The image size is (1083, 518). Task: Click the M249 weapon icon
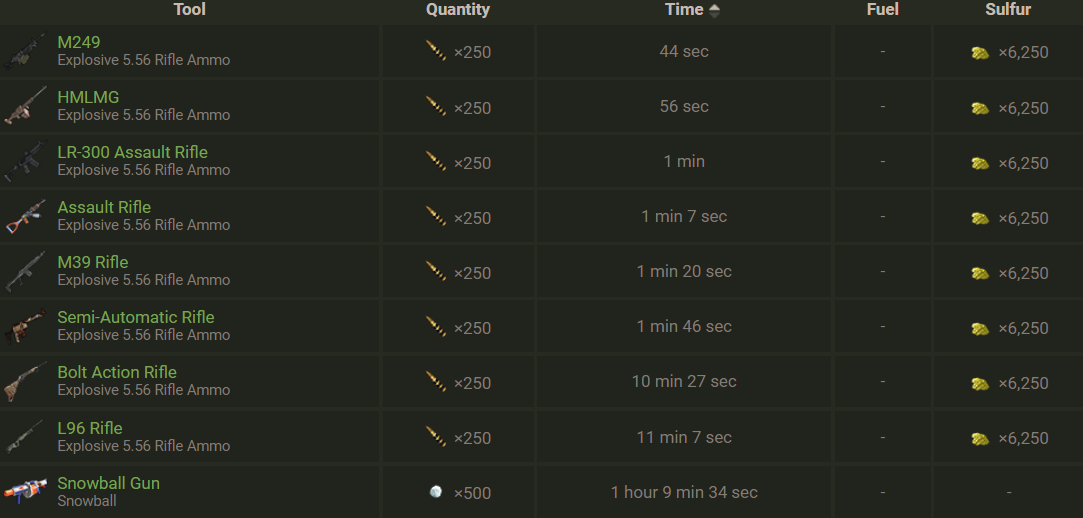pos(24,52)
